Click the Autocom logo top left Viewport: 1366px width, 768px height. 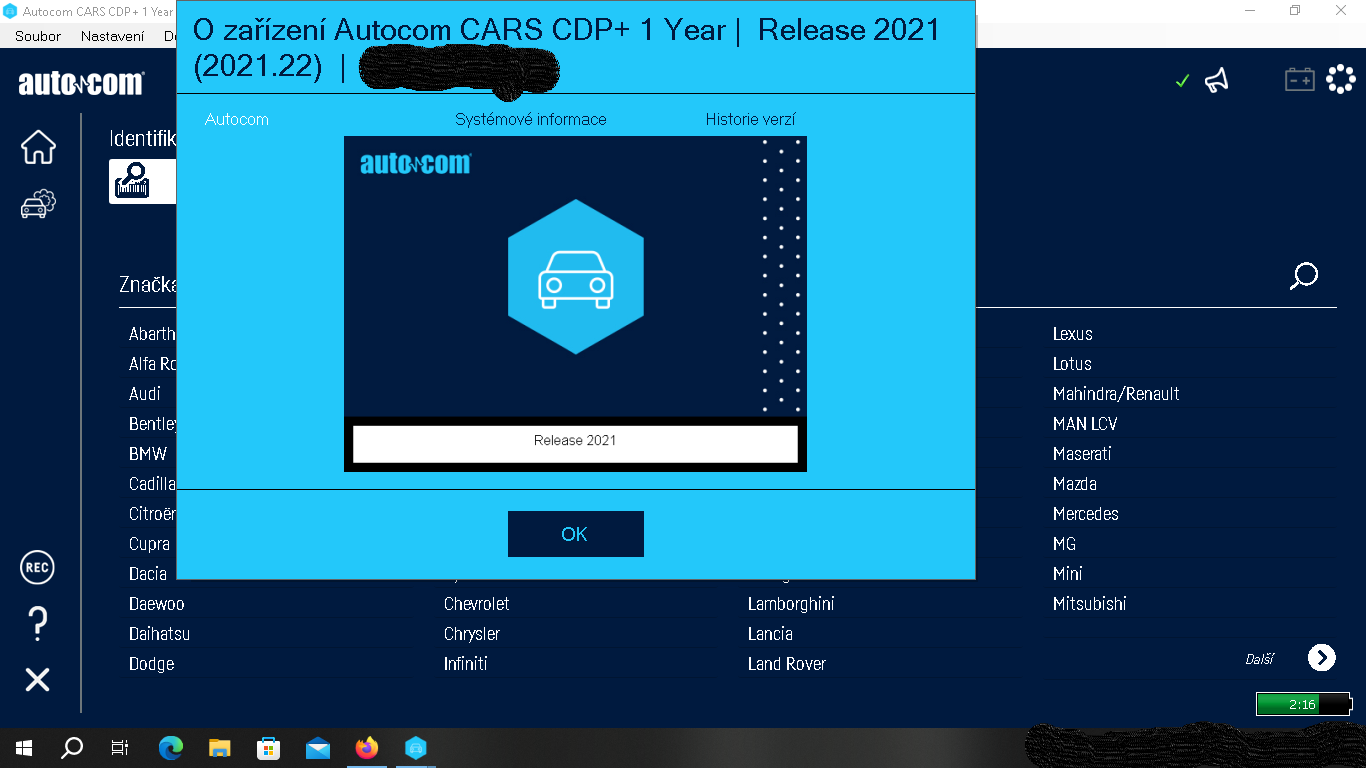(x=81, y=84)
